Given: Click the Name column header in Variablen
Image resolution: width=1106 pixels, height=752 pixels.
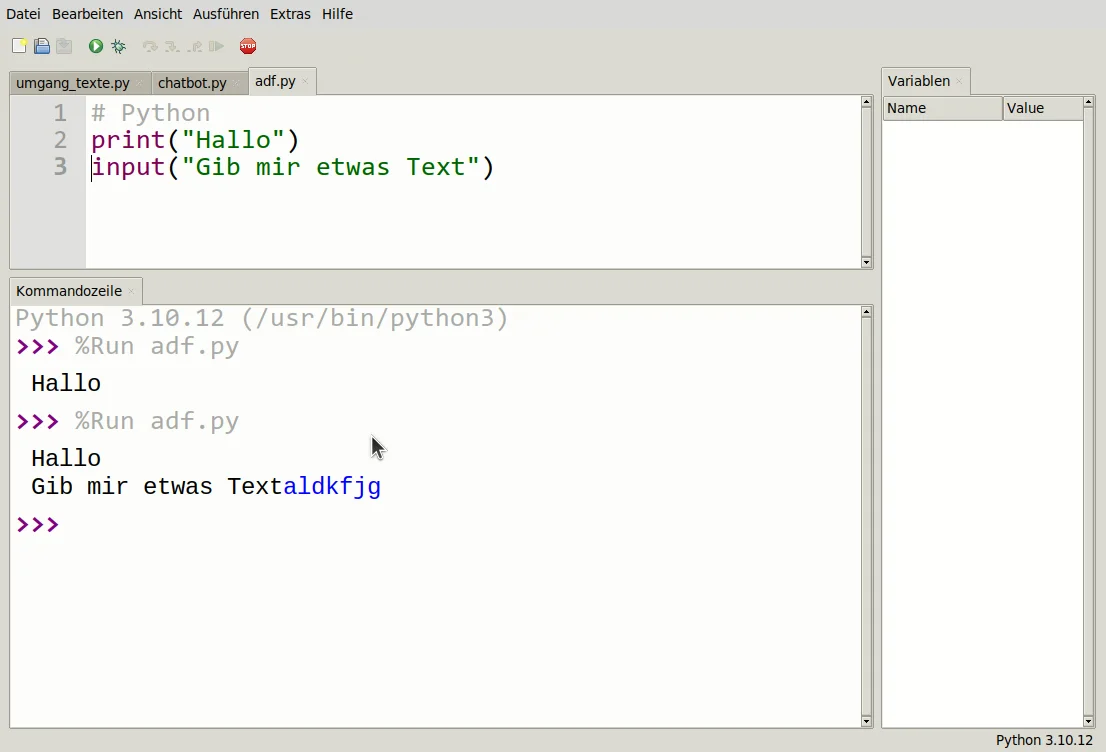Looking at the screenshot, I should pos(942,108).
